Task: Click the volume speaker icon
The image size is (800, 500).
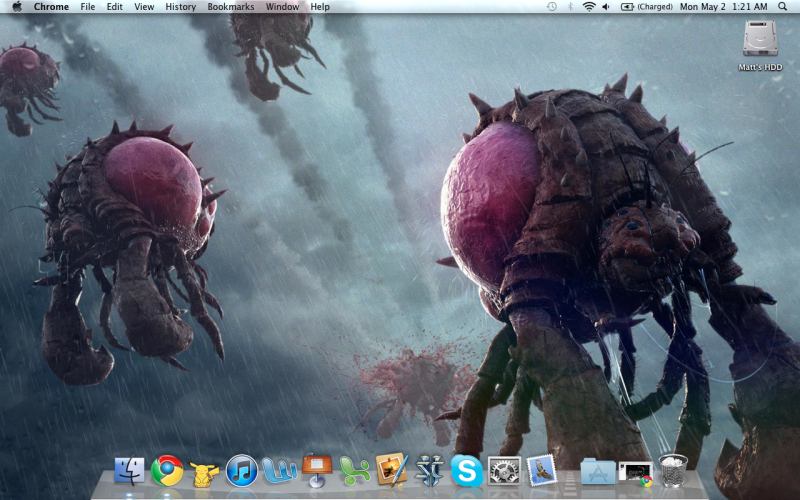Action: click(606, 7)
